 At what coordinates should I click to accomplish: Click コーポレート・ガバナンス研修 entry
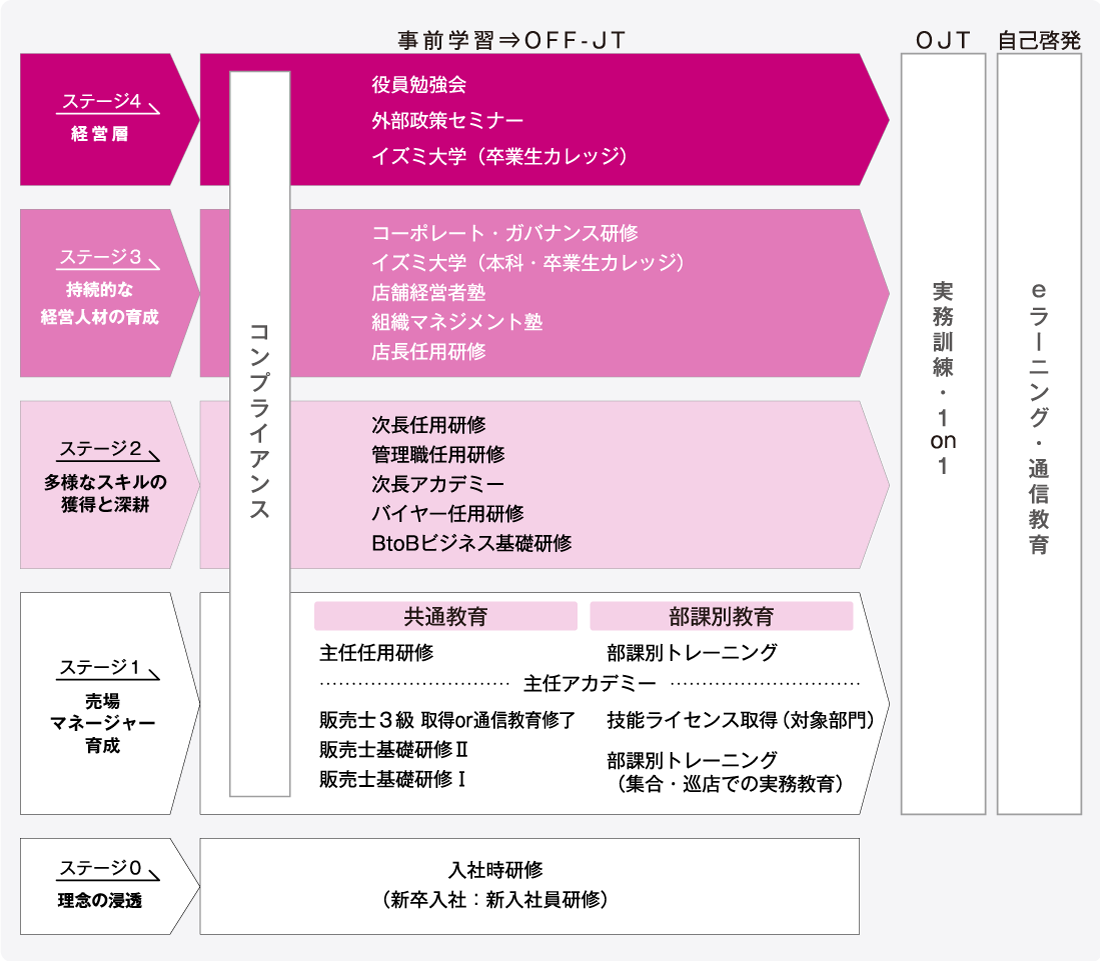(504, 233)
